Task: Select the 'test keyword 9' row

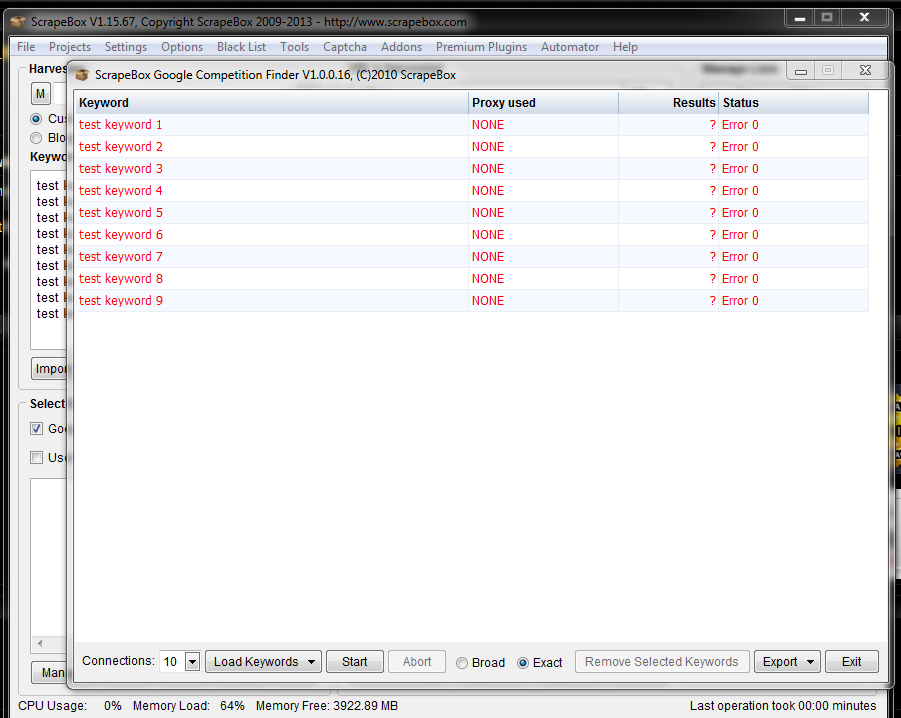Action: click(x=472, y=300)
